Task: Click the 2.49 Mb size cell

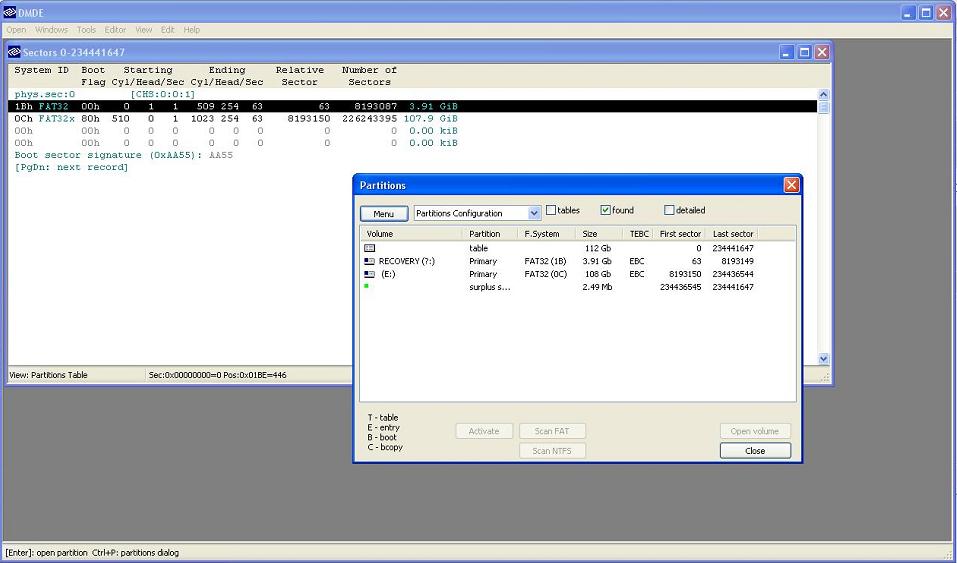Action: click(597, 287)
